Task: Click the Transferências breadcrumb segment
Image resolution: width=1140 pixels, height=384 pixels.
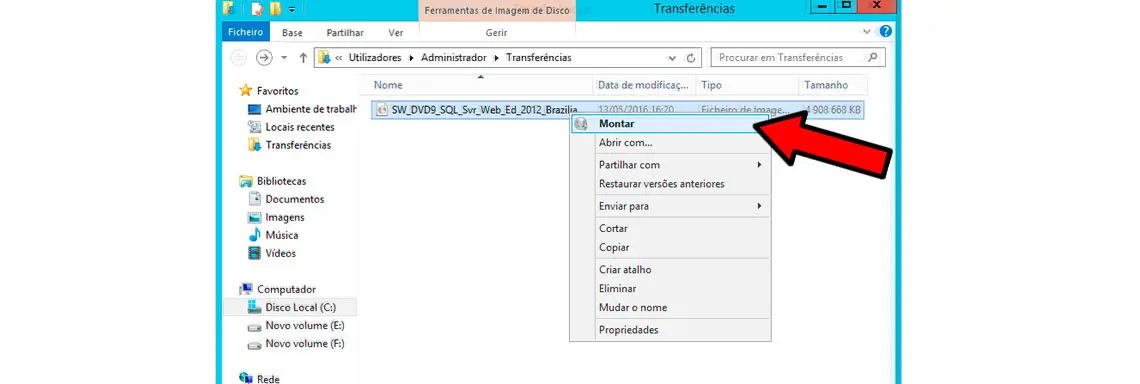Action: coord(539,57)
